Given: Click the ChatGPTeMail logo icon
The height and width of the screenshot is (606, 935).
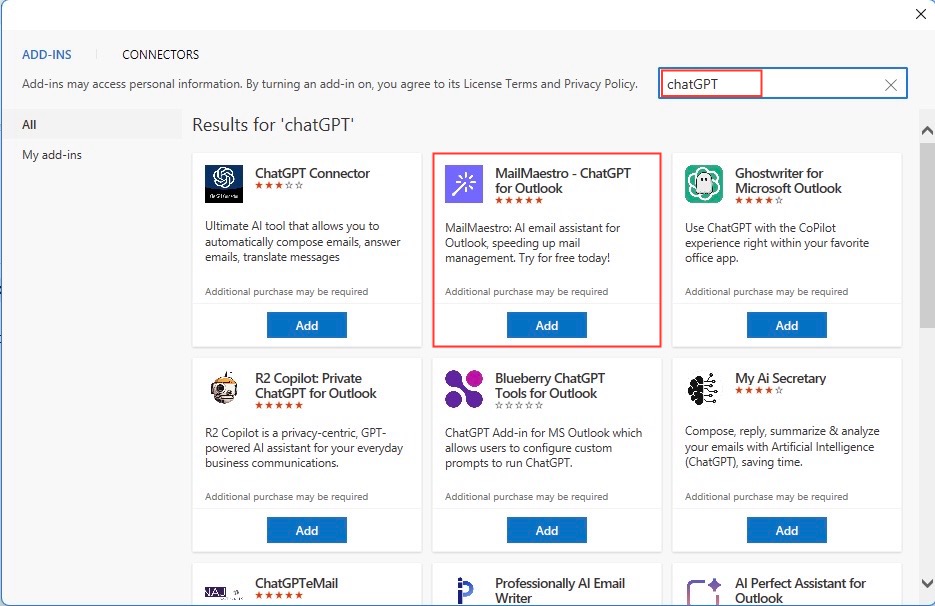Looking at the screenshot, I should (x=224, y=592).
